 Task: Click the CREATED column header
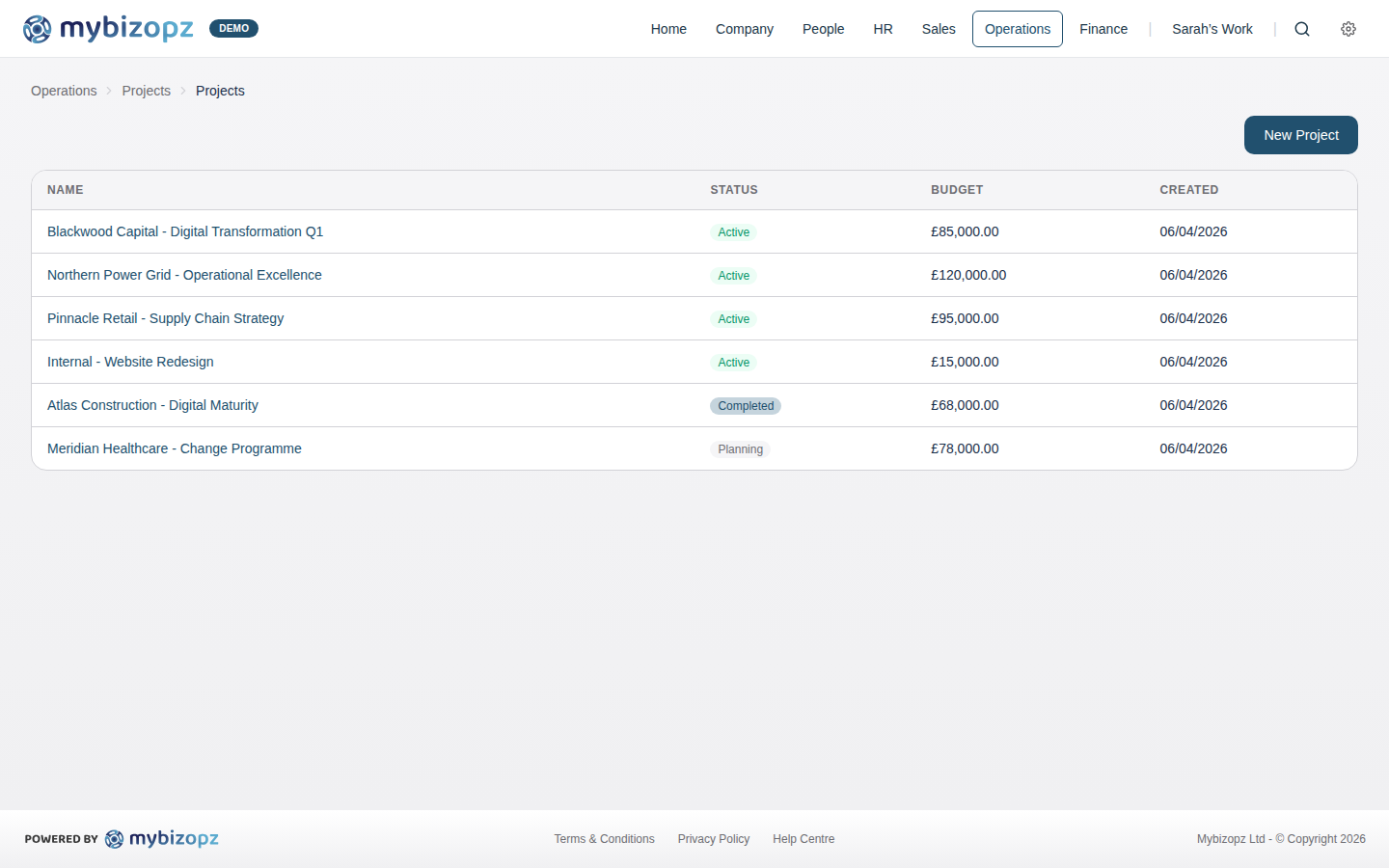[x=1189, y=190]
